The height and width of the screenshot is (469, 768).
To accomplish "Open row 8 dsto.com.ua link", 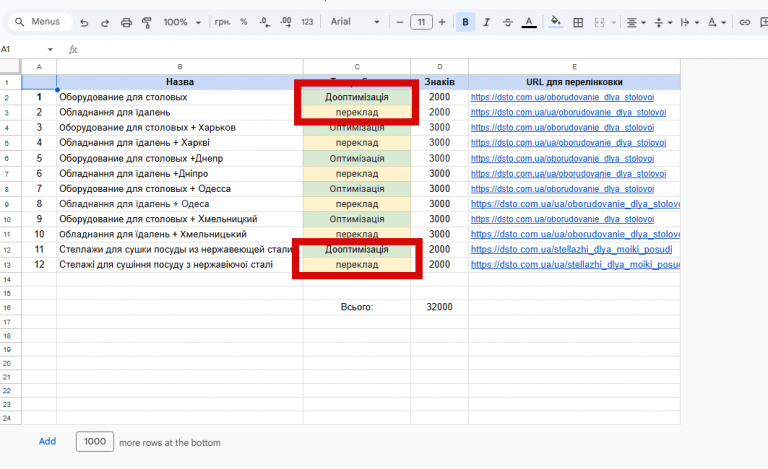I will point(562,188).
